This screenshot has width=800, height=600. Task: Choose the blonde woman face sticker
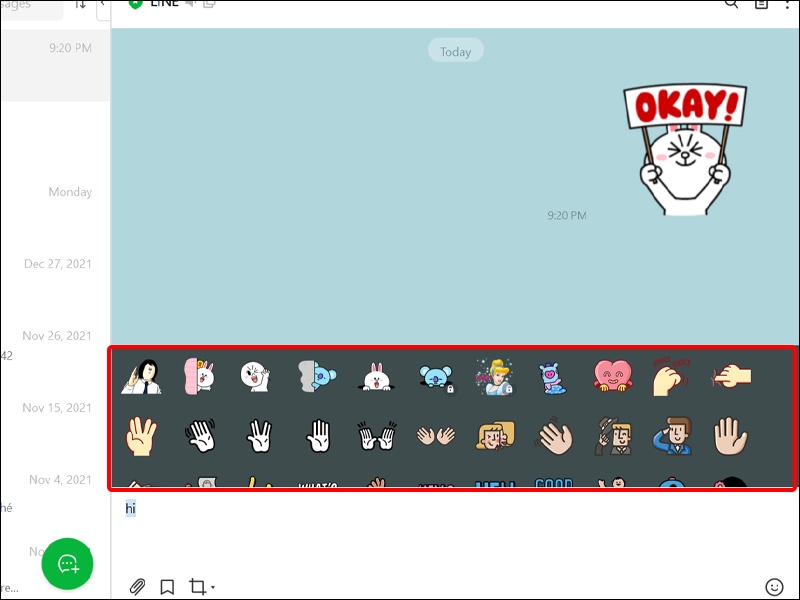[x=495, y=436]
